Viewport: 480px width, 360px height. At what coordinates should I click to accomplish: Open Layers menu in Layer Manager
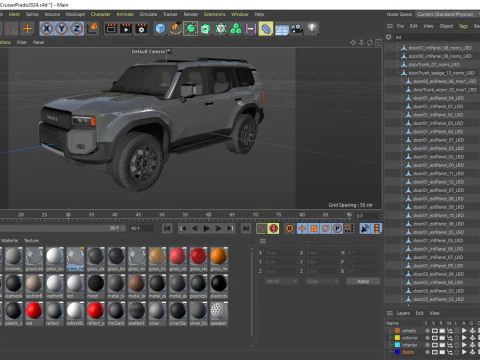point(403,313)
